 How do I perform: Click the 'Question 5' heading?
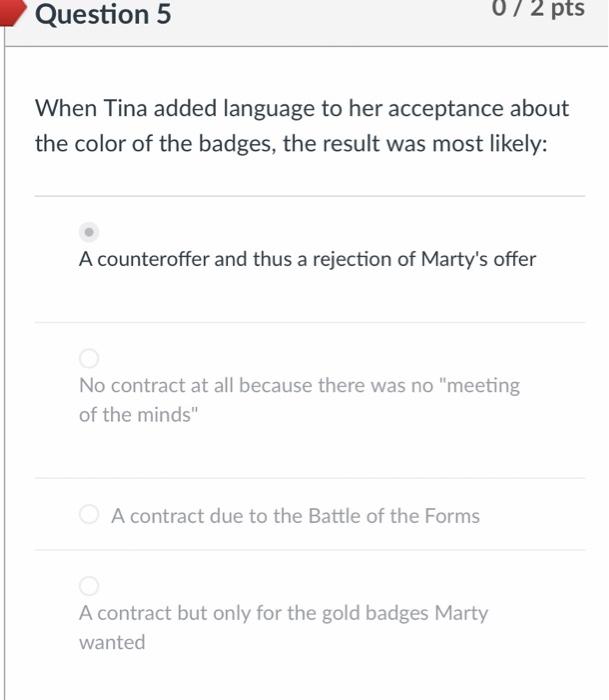[x=103, y=14]
